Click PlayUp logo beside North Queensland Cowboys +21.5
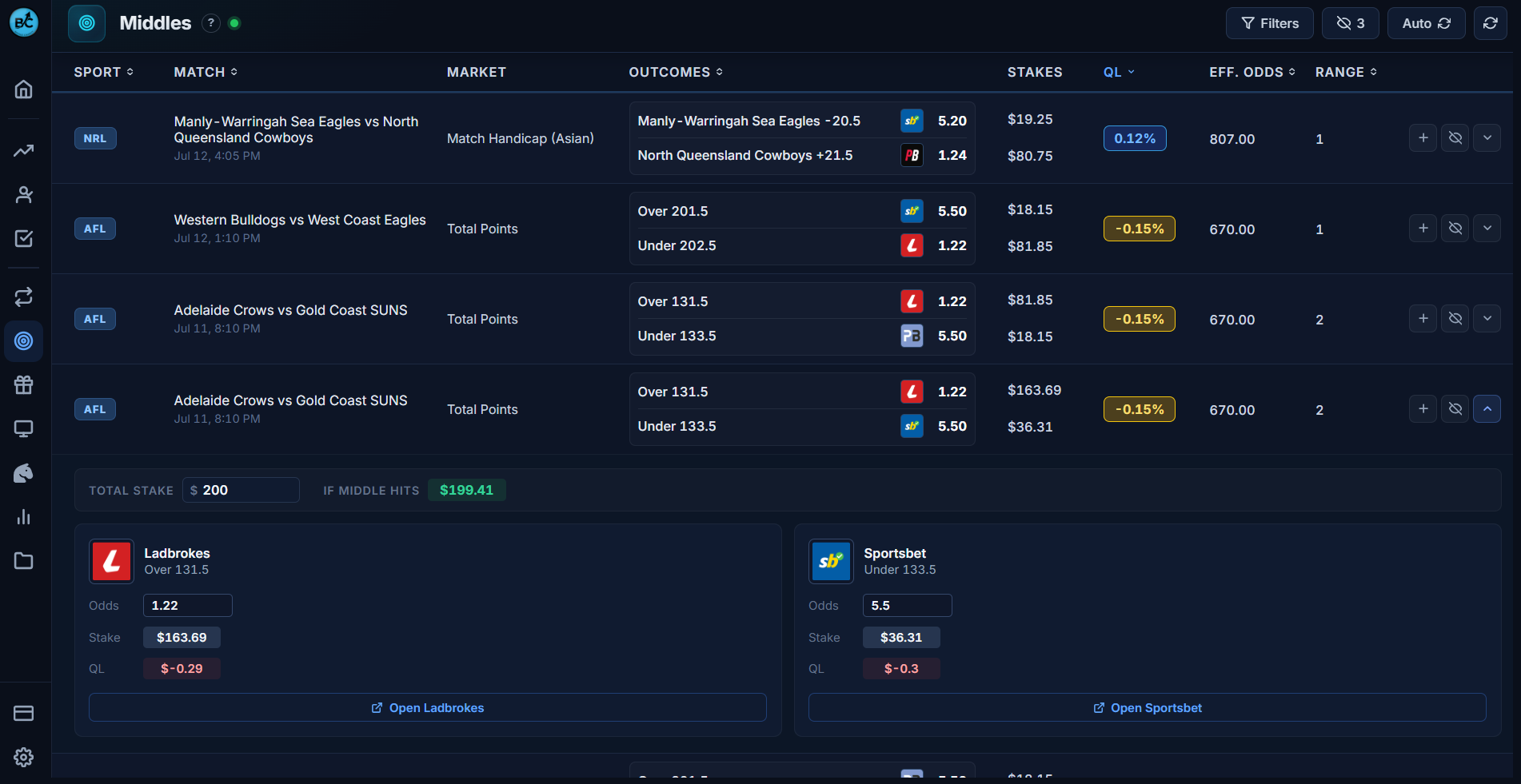 point(912,155)
